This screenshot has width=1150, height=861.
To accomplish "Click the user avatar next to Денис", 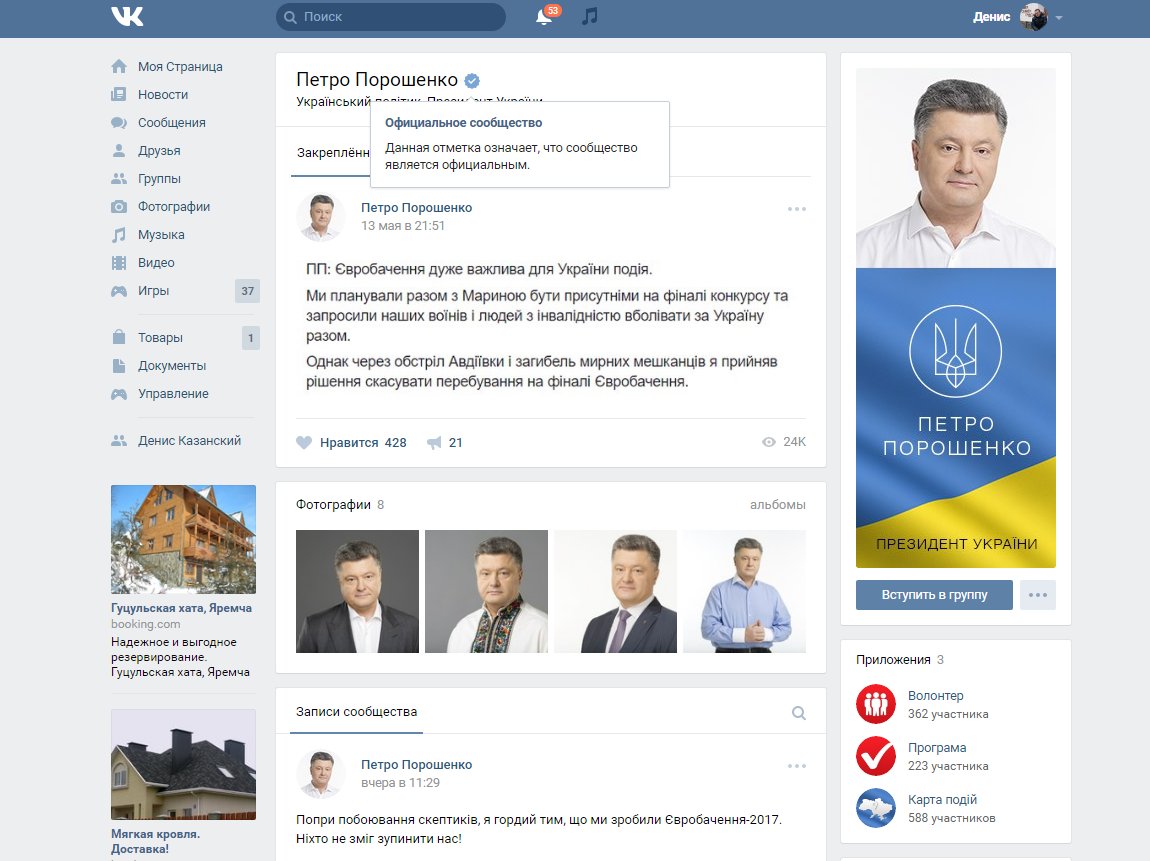I will click(1033, 17).
